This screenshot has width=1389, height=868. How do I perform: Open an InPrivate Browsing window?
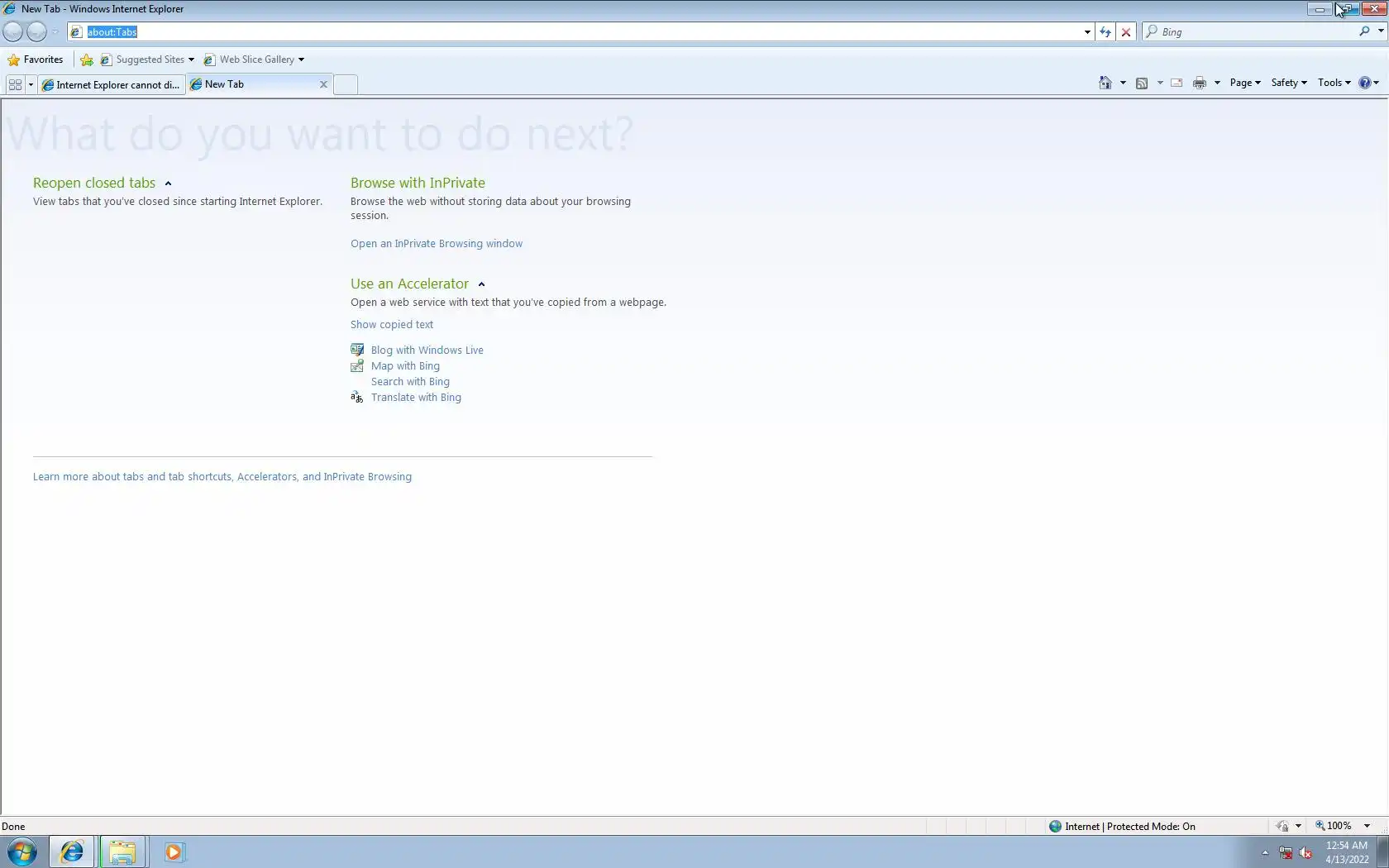coord(436,244)
